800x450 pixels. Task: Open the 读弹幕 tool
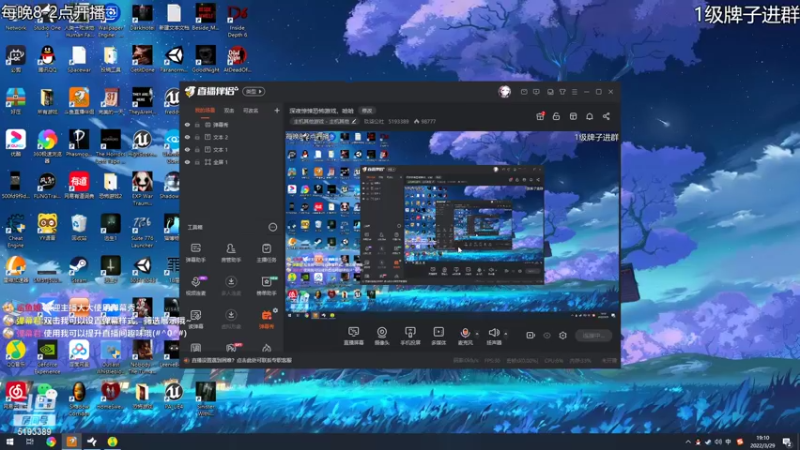point(196,319)
